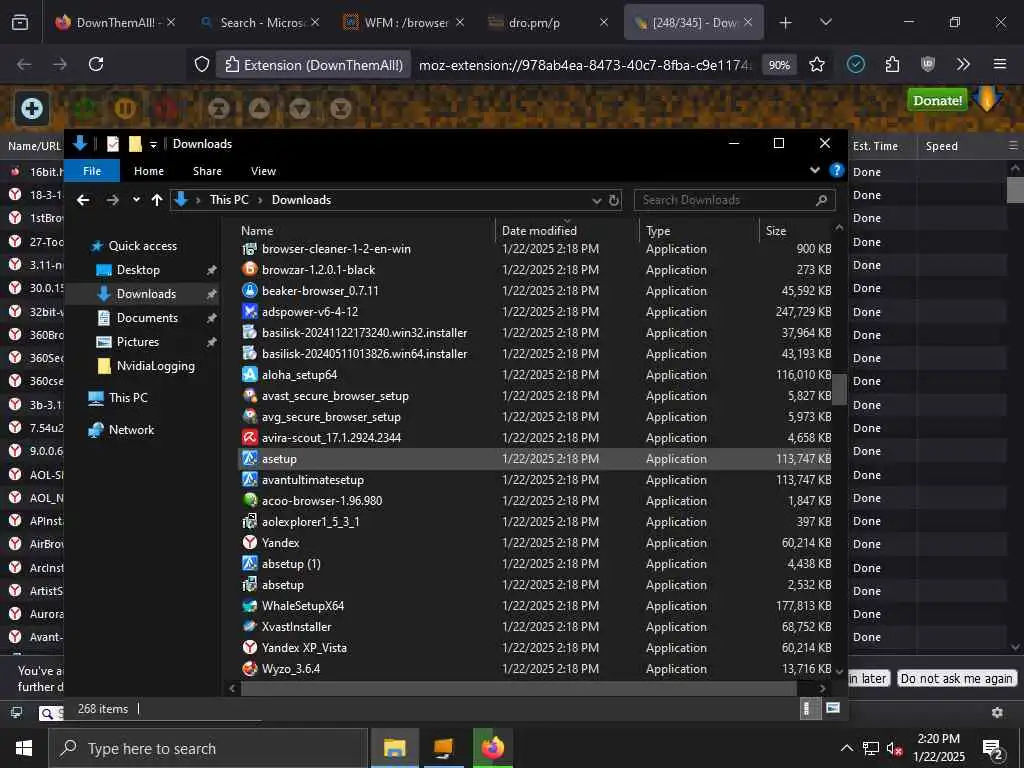1024x768 pixels.
Task: Click the Firefox taskbar icon
Action: click(x=493, y=748)
